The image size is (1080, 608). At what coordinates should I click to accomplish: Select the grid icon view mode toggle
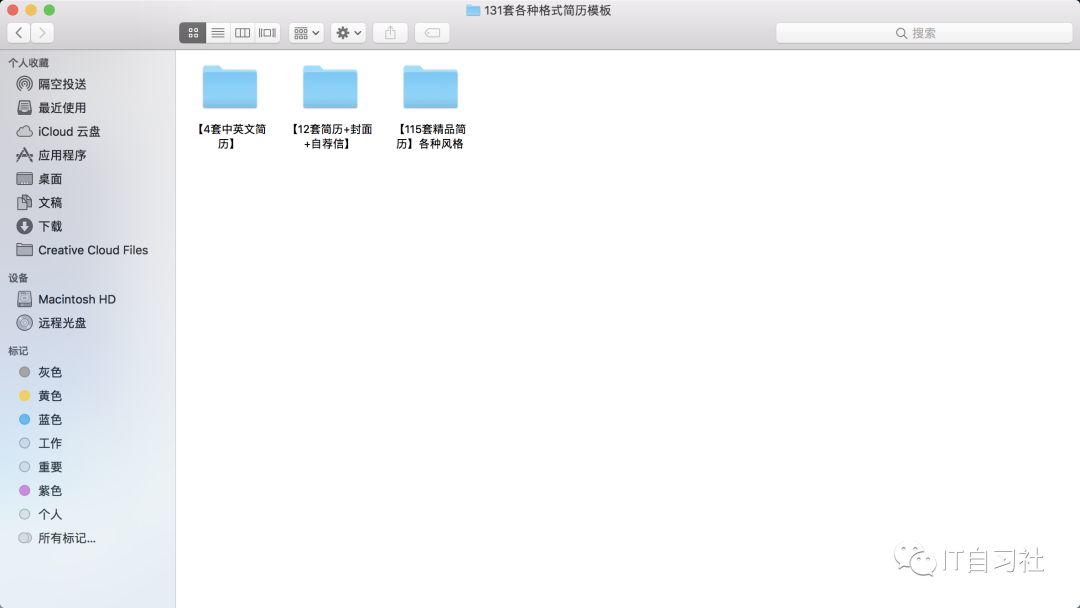193,32
